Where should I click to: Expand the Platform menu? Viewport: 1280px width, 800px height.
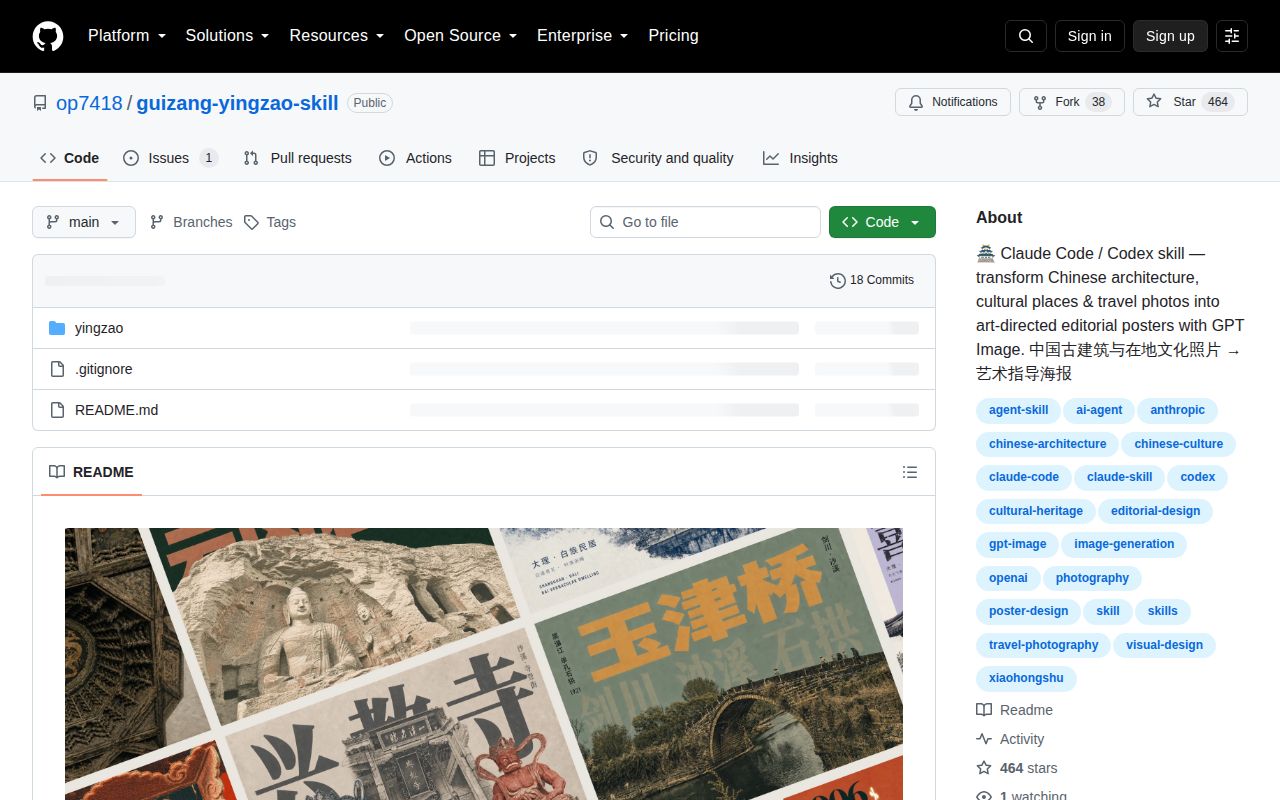click(127, 36)
